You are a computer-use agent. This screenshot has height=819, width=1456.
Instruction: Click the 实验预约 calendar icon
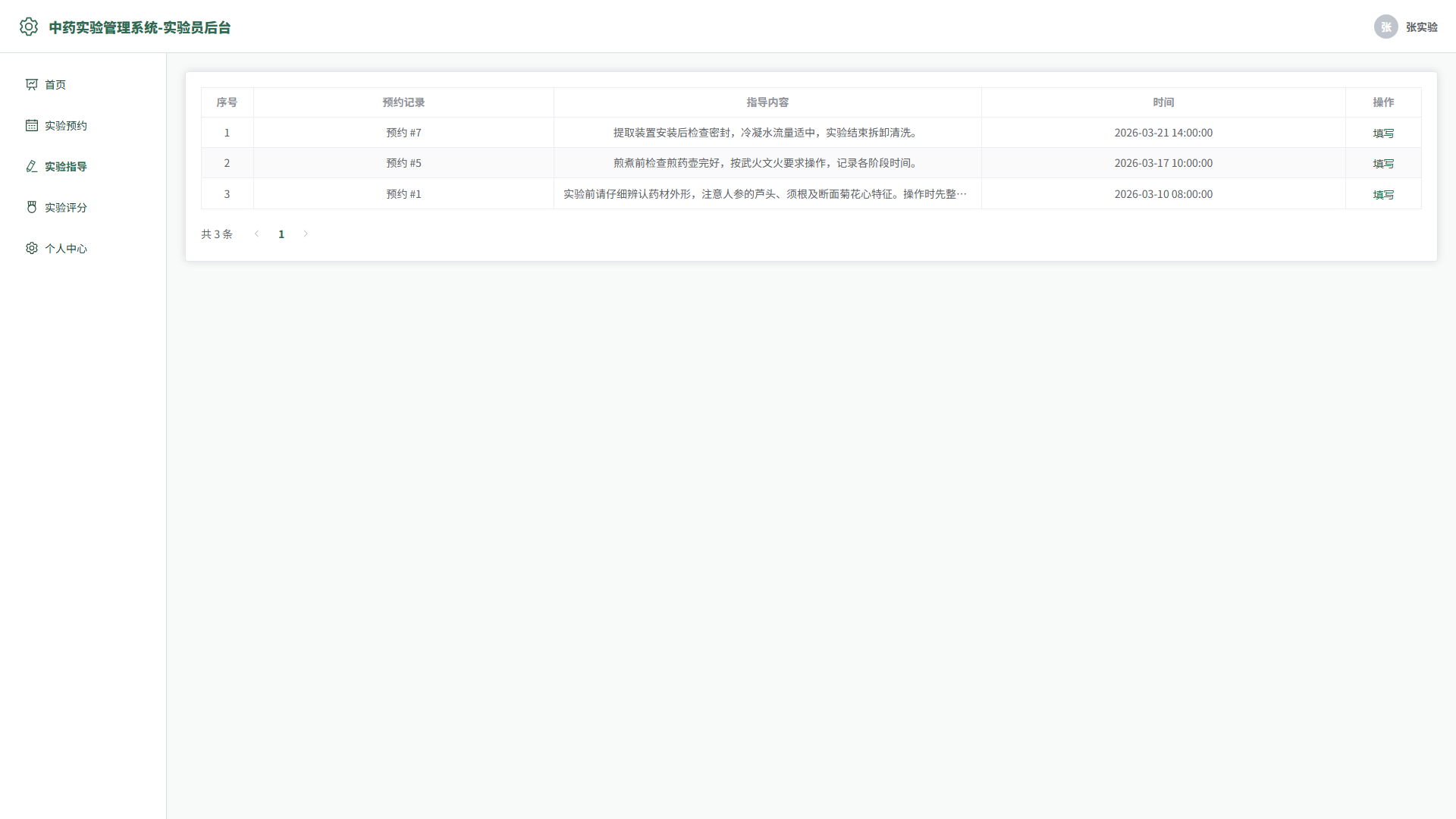(32, 125)
